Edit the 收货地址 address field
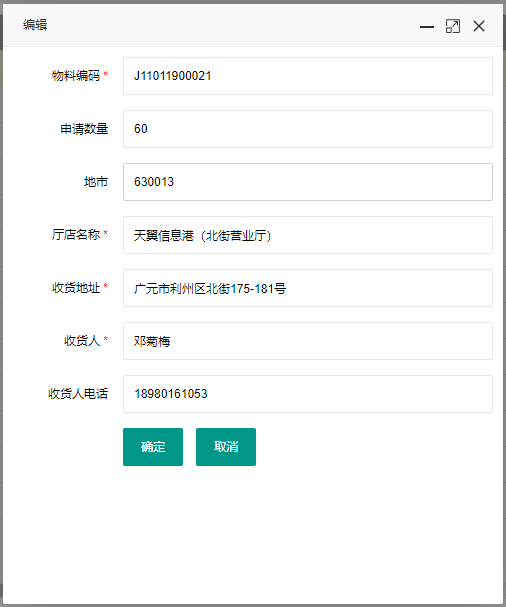506x607 pixels. pyautogui.click(x=308, y=288)
